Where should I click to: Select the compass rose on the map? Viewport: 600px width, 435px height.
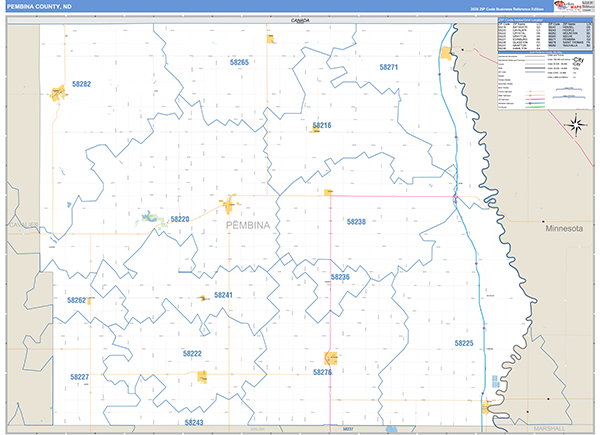[x=576, y=125]
